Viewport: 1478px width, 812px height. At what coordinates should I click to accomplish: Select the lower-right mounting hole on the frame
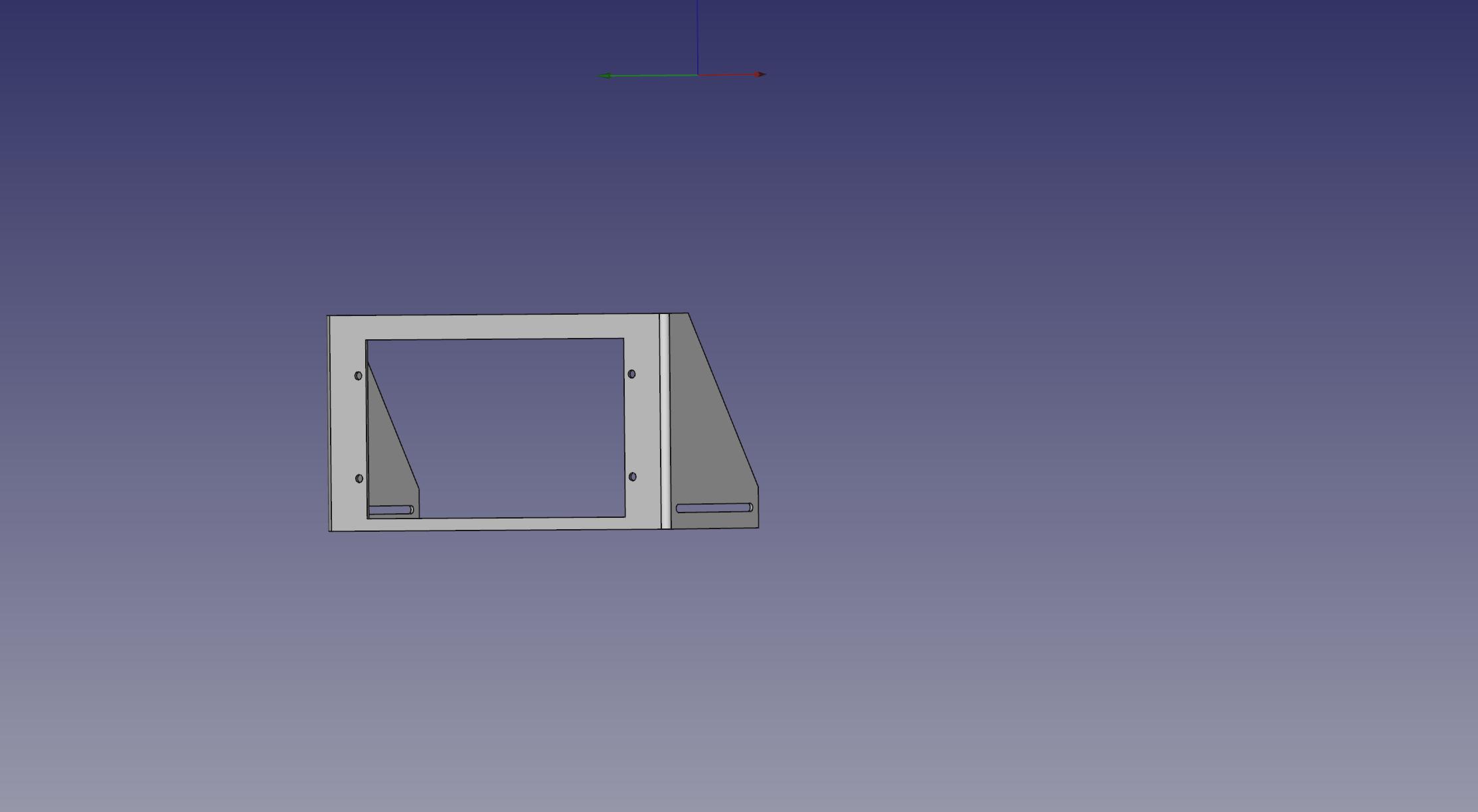tap(632, 477)
